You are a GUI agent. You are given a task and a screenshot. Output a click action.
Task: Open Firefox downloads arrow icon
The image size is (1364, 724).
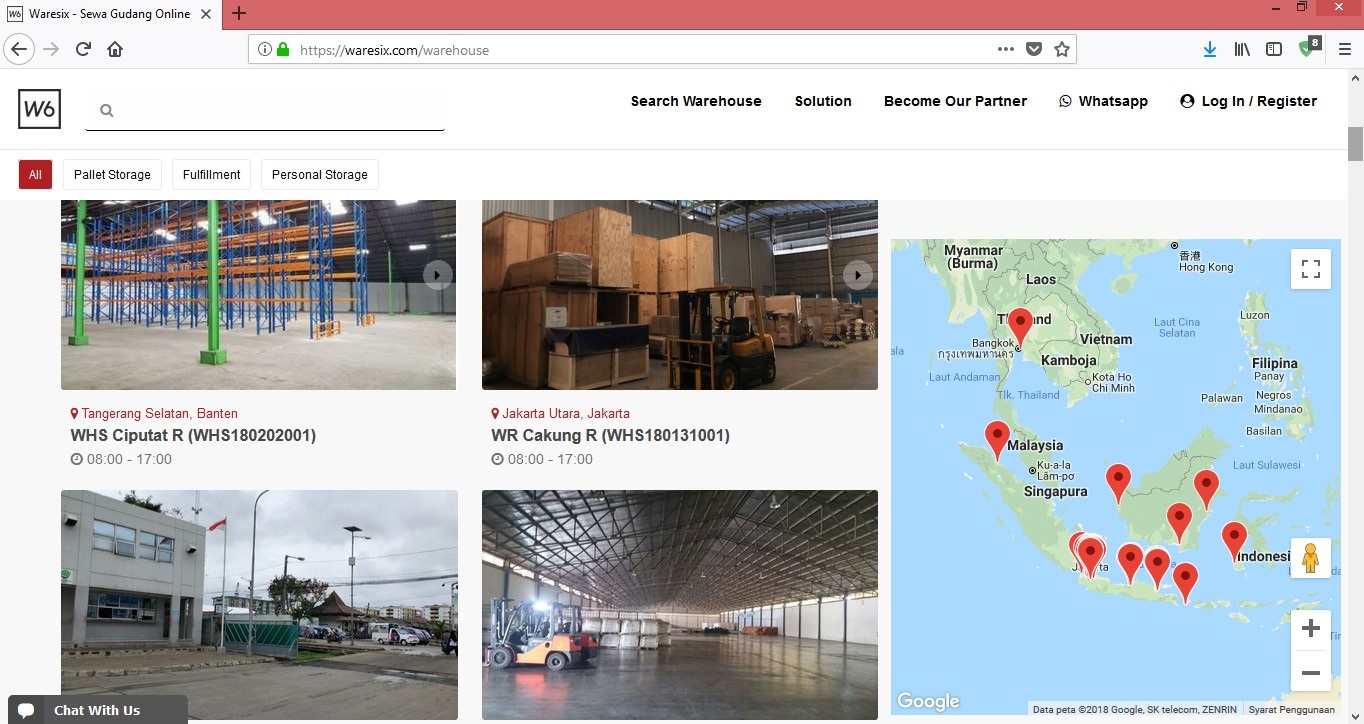1209,49
